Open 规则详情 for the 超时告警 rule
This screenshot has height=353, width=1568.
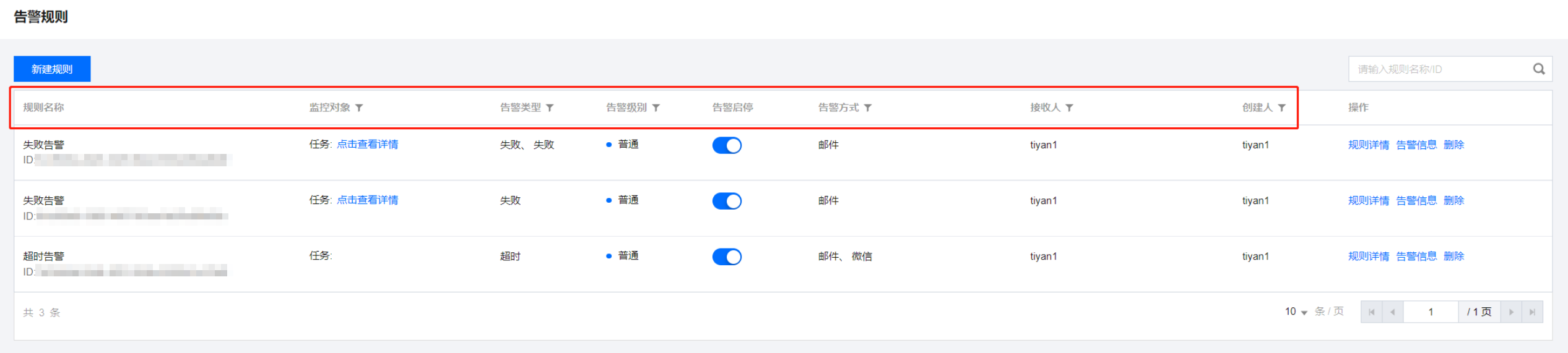(1368, 257)
